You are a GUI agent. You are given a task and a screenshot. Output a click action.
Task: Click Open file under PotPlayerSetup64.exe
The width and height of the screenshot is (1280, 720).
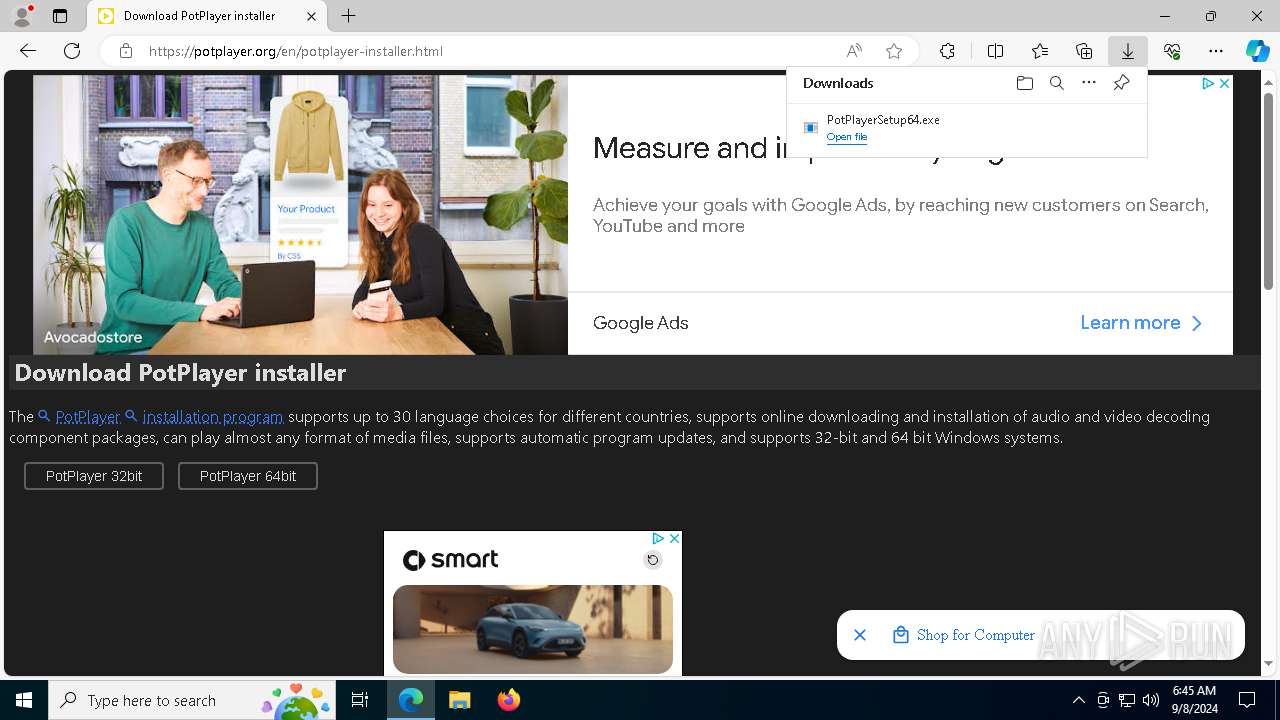tap(847, 137)
